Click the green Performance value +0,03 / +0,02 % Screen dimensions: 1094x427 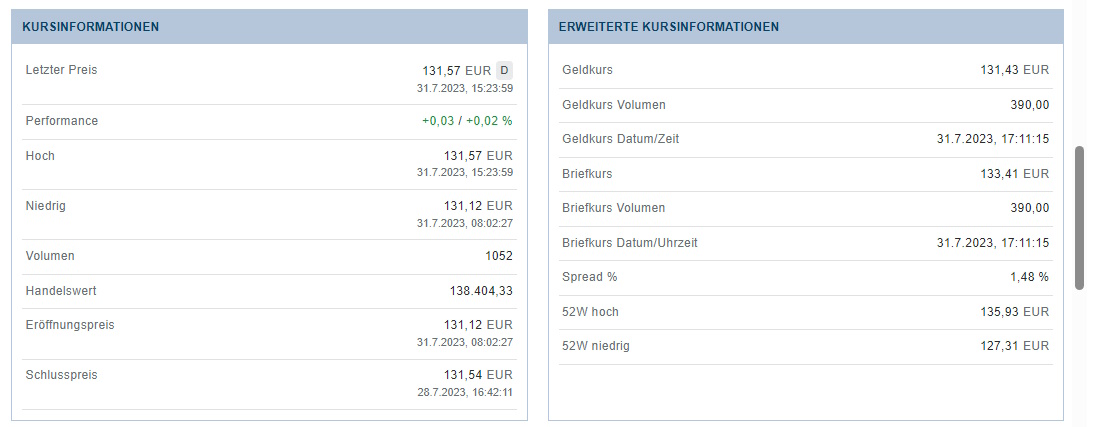pyautogui.click(x=467, y=121)
